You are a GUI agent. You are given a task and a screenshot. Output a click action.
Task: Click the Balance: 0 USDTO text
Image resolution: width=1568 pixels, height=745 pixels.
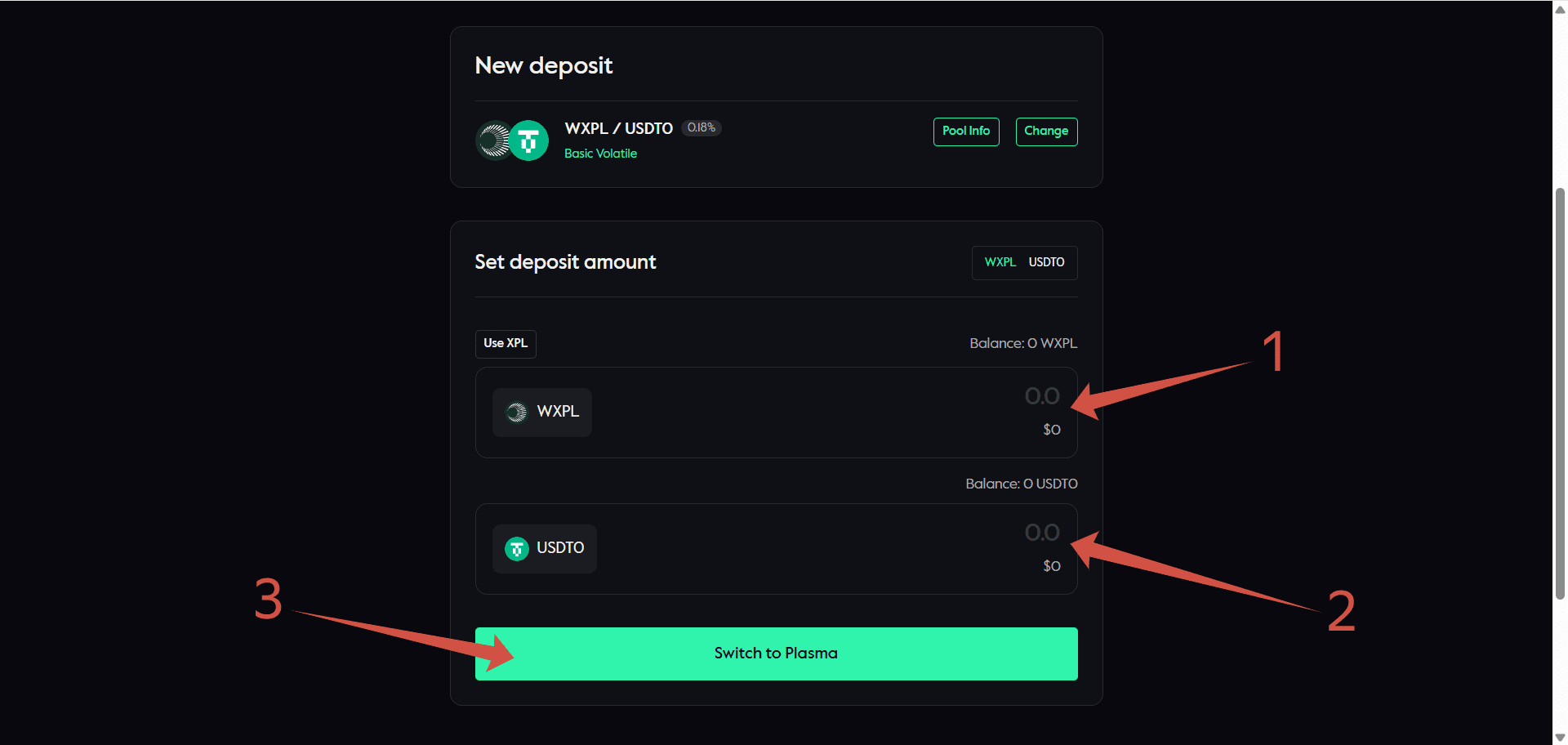(x=1021, y=484)
